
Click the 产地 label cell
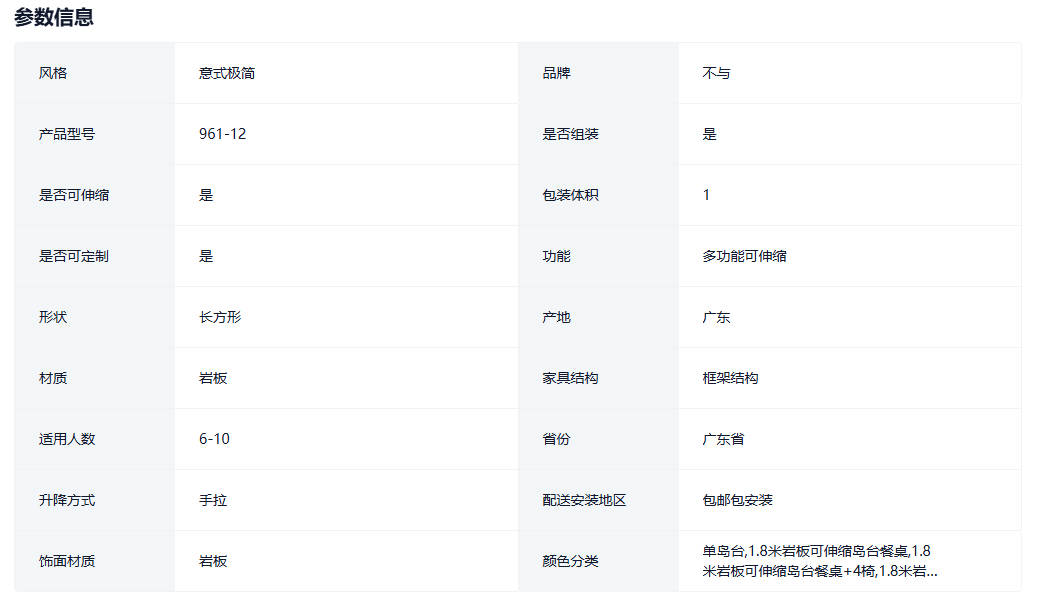pos(556,317)
